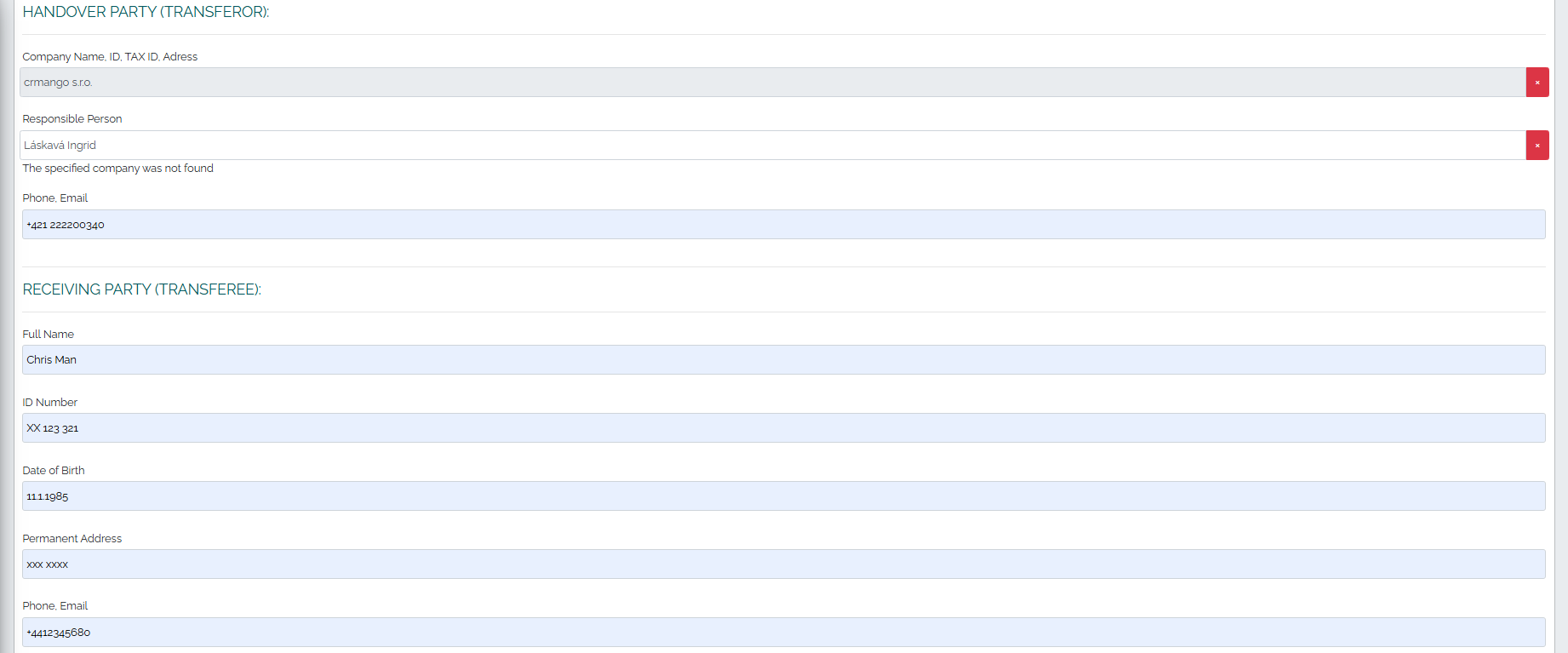Remove Láskavá Ingrid using the red X button
Viewport: 1568px width, 653px height.
(x=1537, y=146)
